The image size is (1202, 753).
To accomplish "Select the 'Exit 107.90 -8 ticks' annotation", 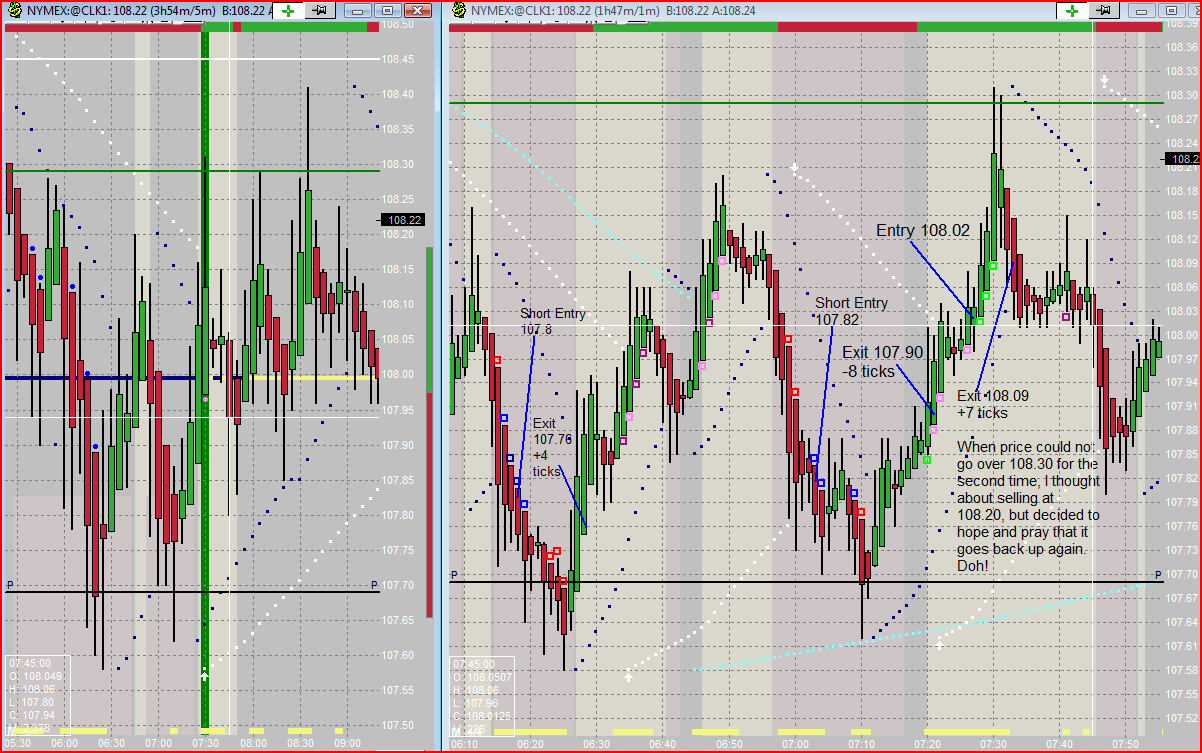I will click(x=881, y=360).
